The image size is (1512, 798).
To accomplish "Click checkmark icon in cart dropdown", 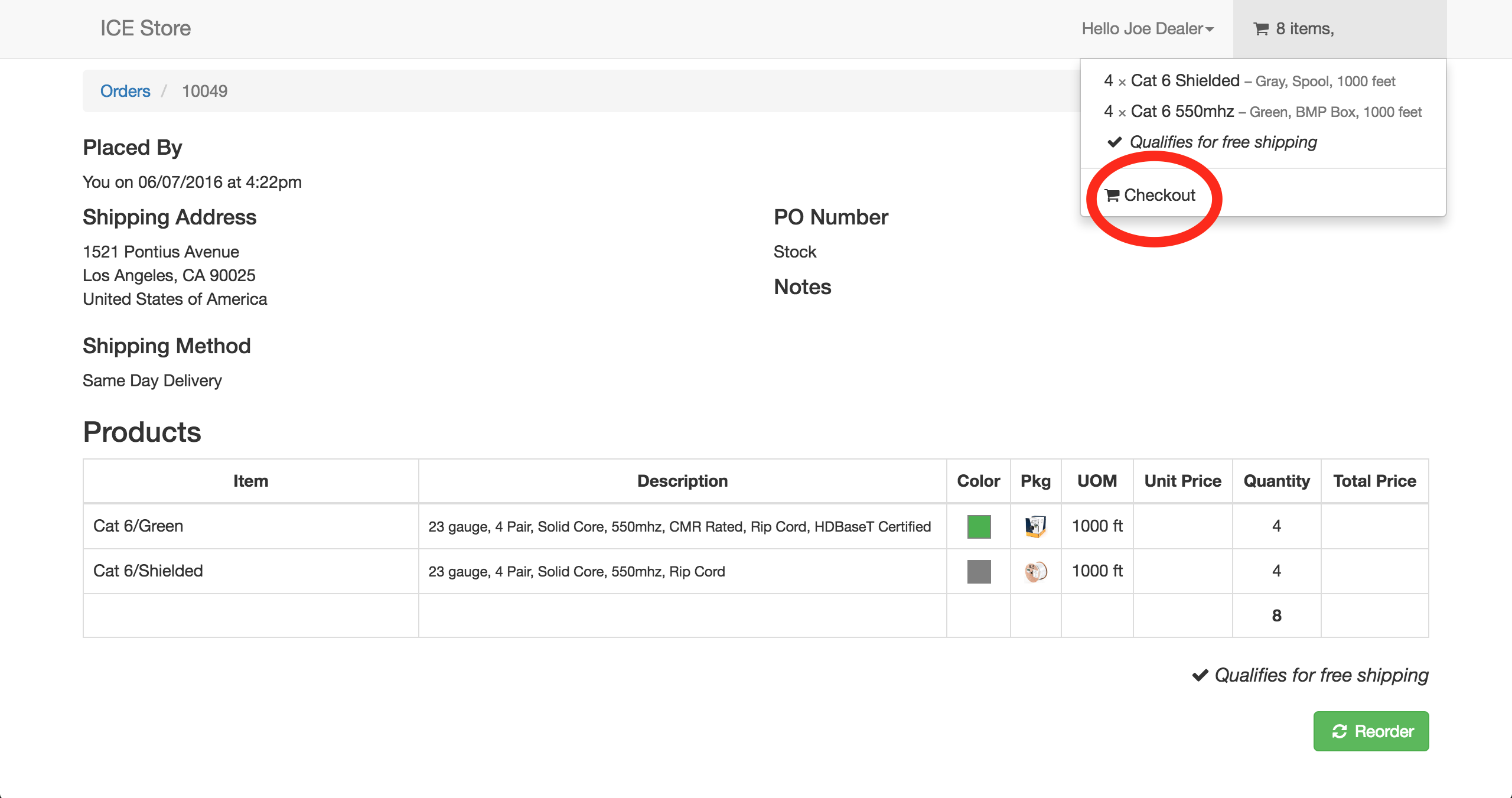I will (x=1115, y=142).
